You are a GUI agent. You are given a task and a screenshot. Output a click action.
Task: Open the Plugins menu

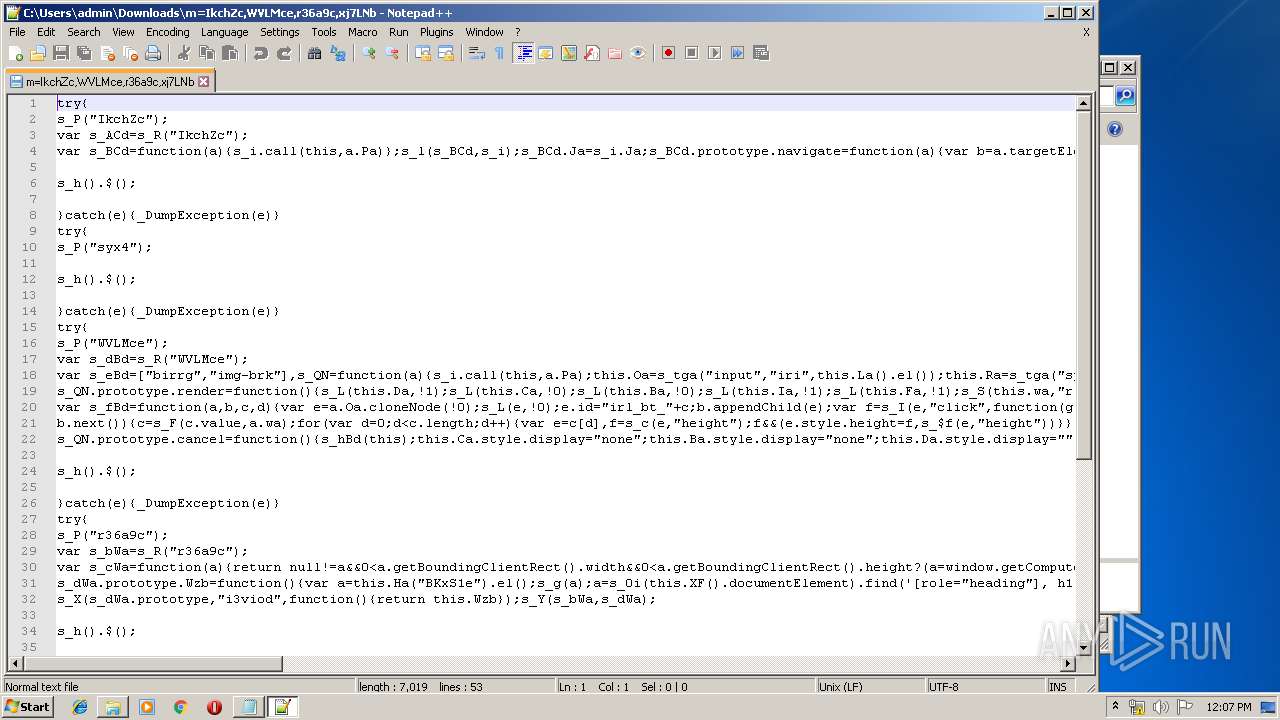[437, 32]
